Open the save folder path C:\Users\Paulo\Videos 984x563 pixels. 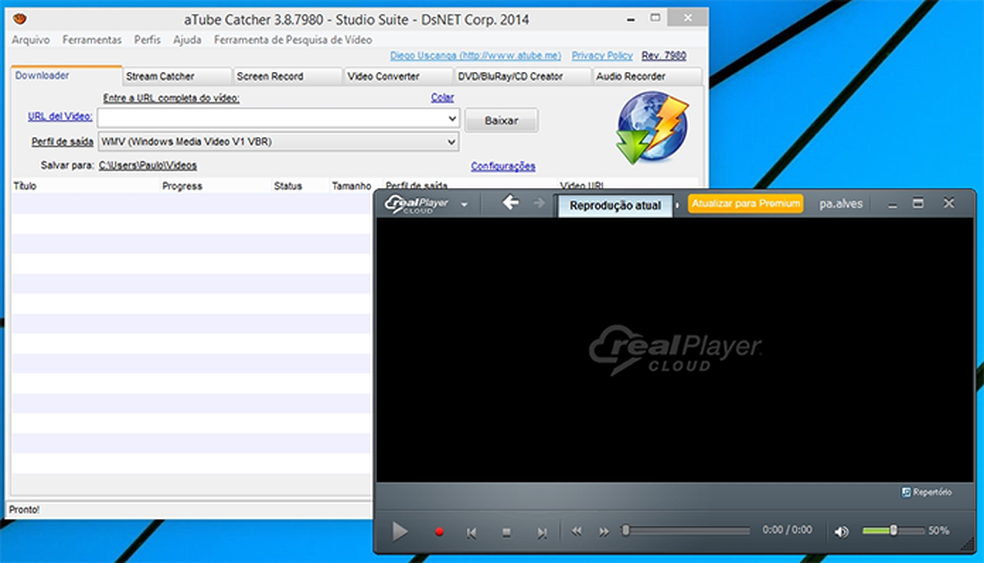click(x=147, y=165)
